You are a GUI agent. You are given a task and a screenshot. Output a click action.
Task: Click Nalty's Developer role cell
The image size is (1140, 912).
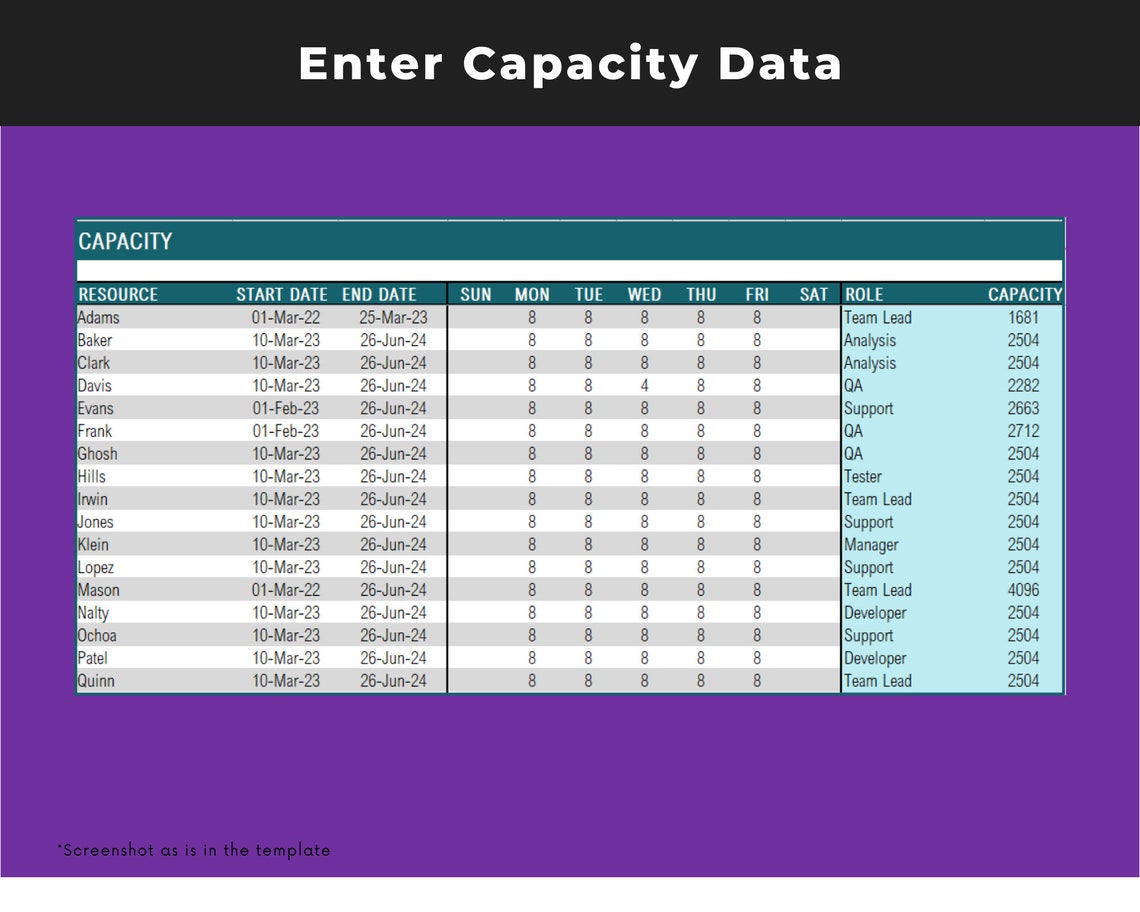pos(875,613)
